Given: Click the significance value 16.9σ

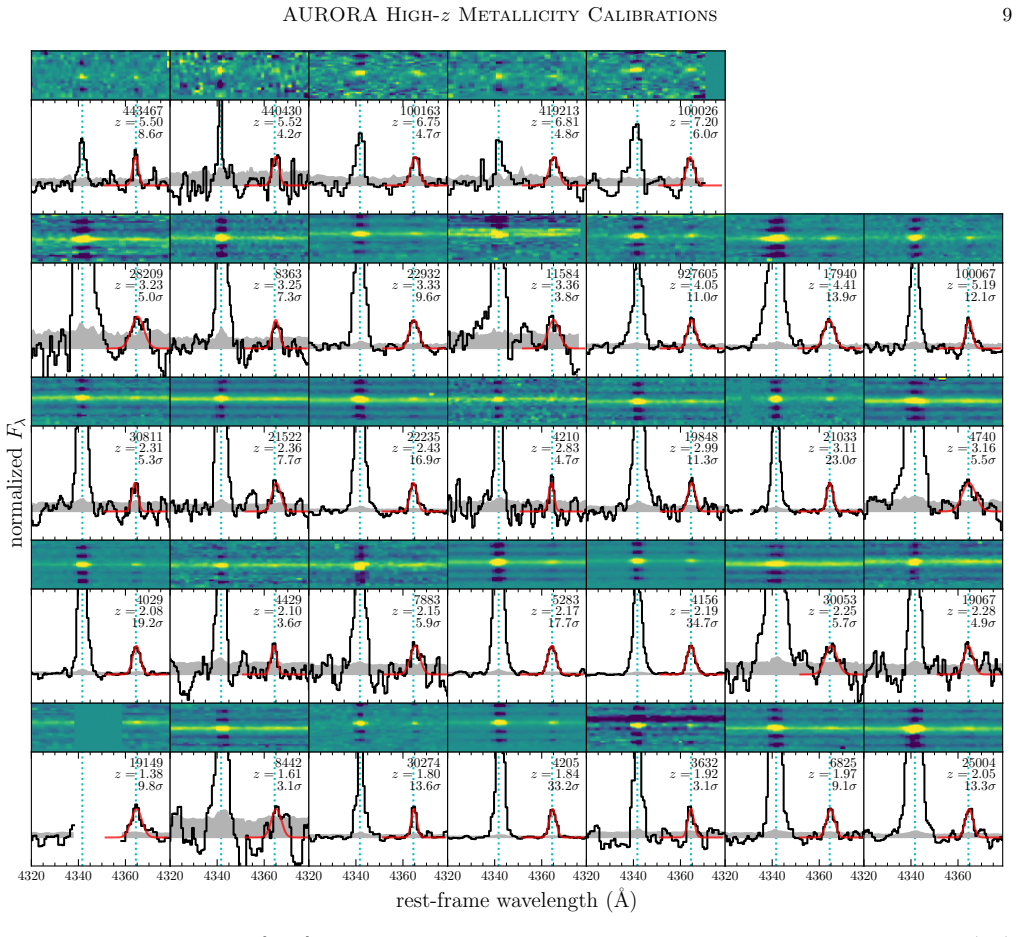Looking at the screenshot, I should [x=424, y=460].
